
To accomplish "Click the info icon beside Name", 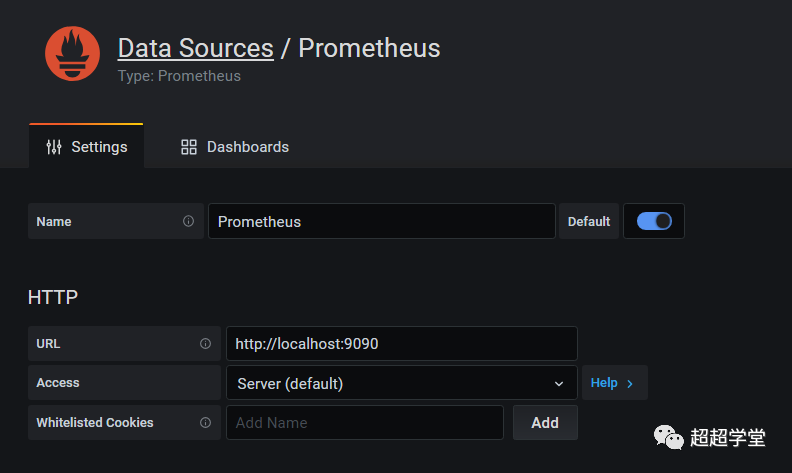I will [x=188, y=221].
